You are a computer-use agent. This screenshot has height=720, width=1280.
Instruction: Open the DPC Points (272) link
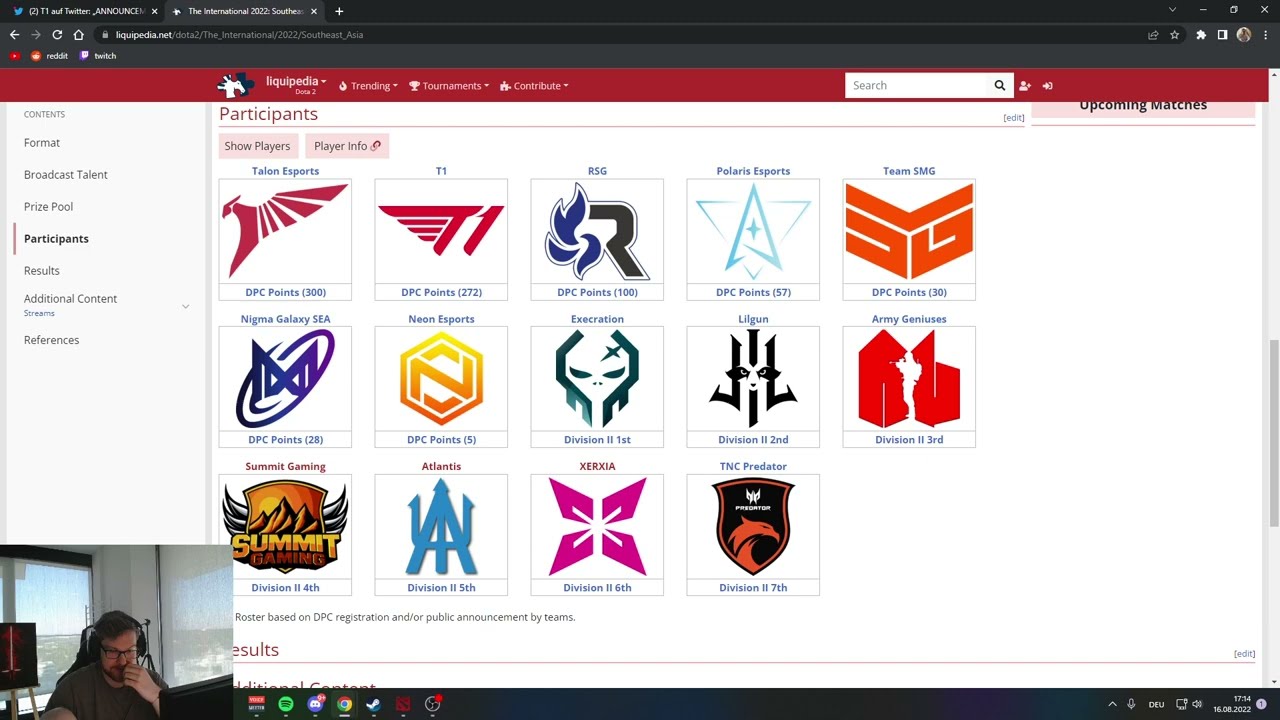tap(441, 292)
